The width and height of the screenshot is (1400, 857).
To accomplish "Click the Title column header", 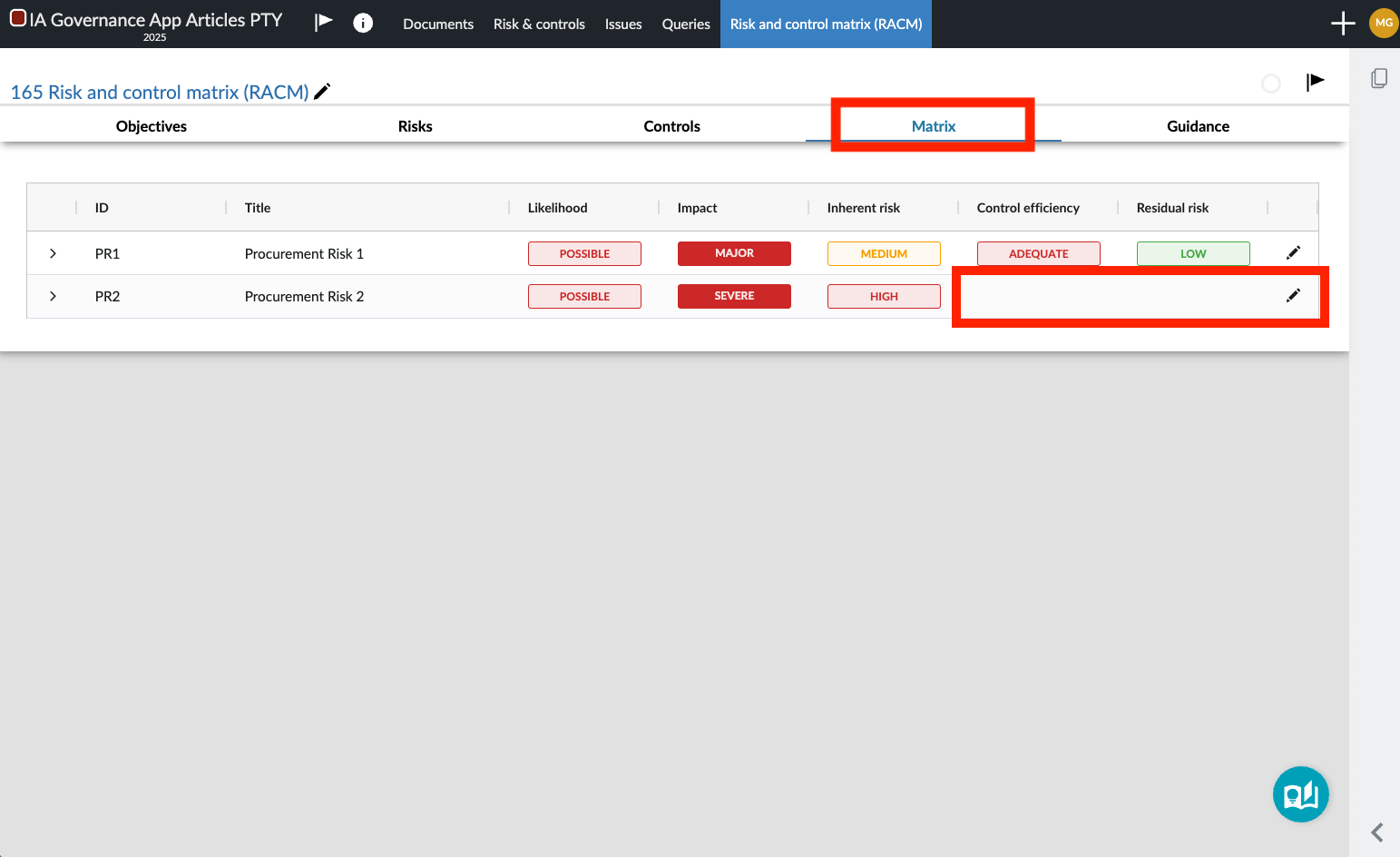I will tap(258, 208).
